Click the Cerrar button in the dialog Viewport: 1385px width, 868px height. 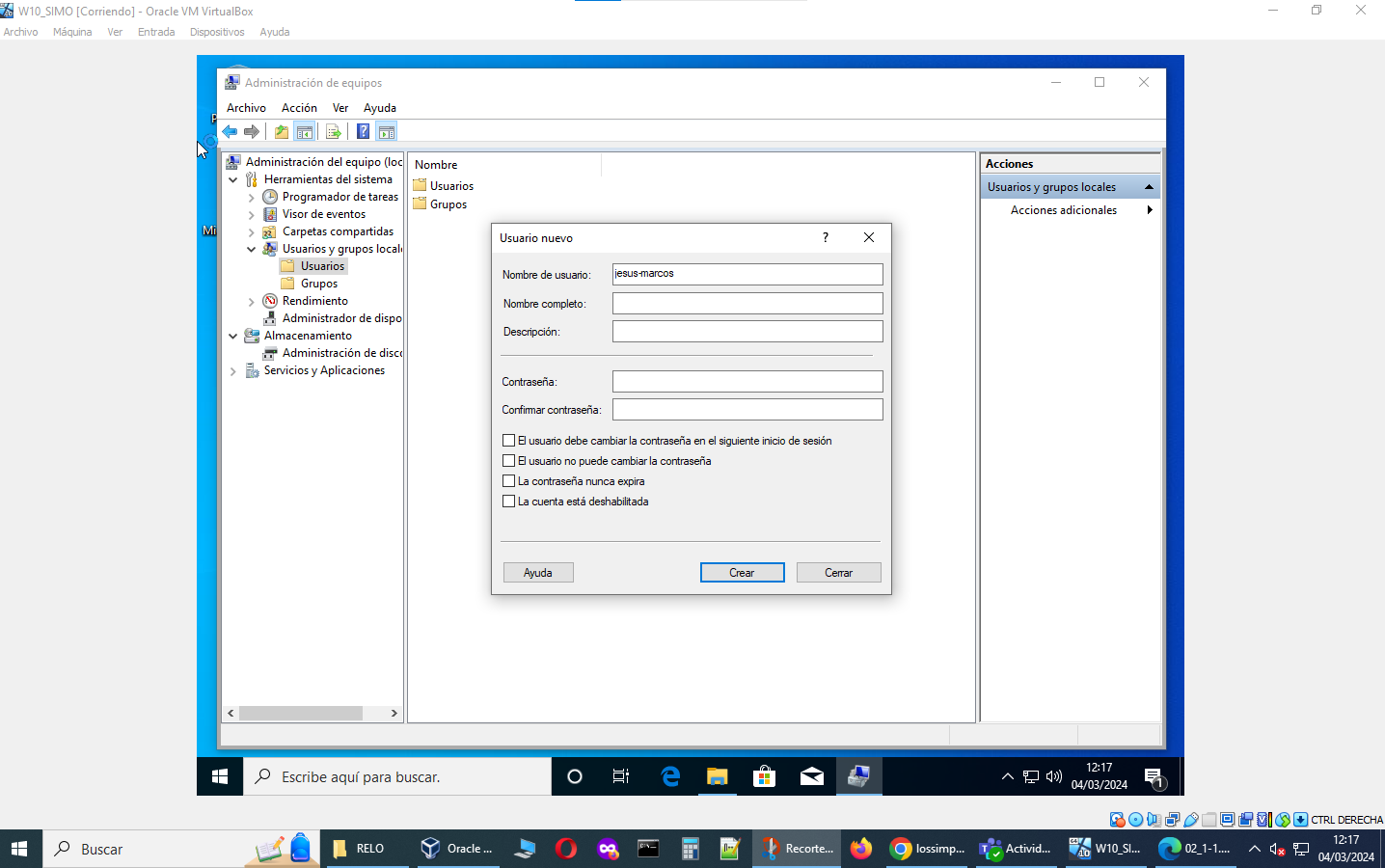(x=838, y=573)
